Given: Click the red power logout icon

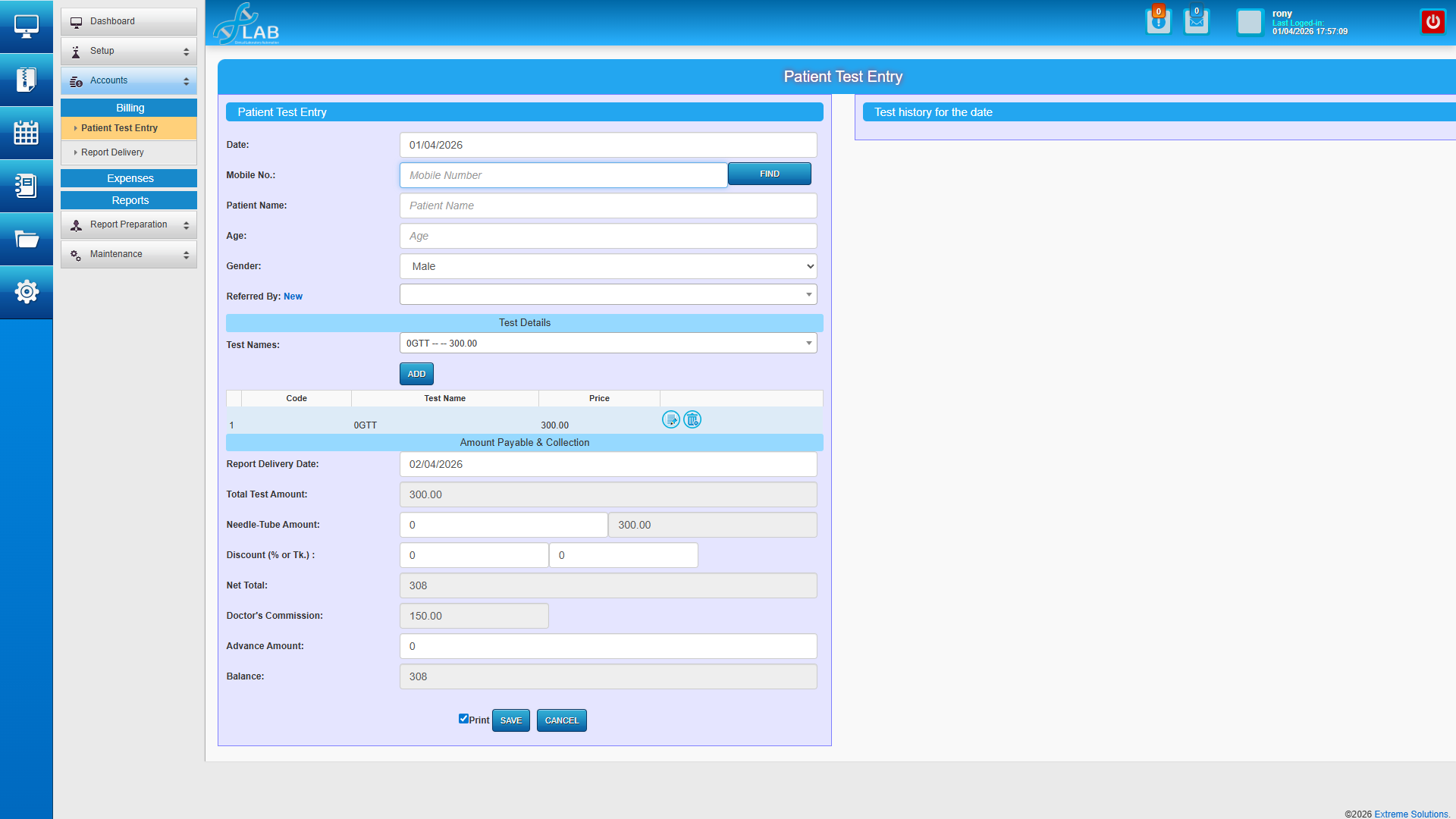Looking at the screenshot, I should [x=1432, y=22].
